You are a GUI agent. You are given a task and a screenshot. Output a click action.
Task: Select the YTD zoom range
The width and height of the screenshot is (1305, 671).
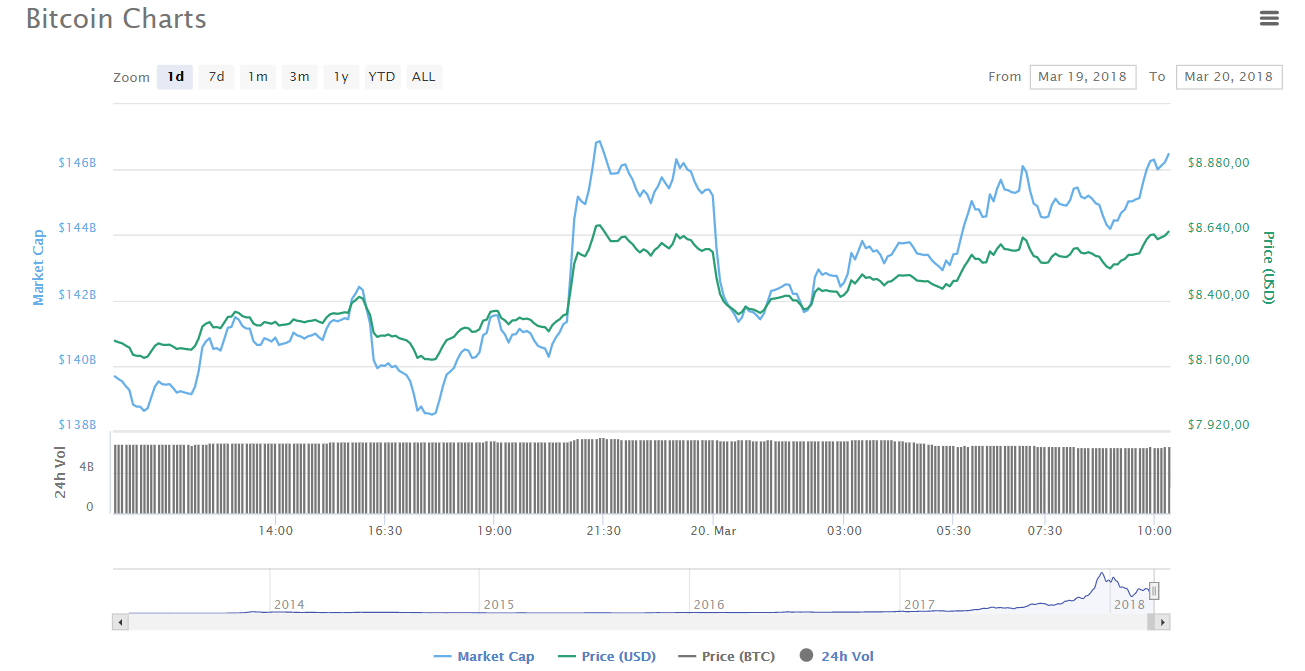click(382, 77)
